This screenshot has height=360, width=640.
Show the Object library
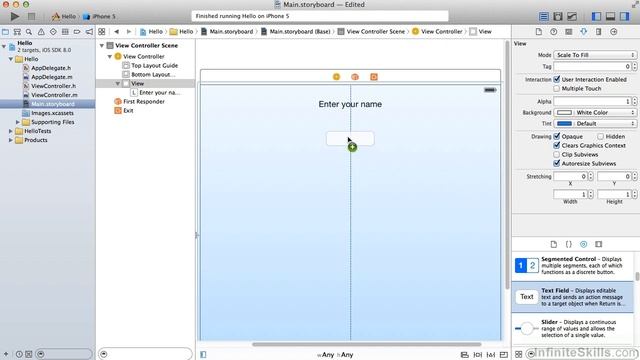click(x=584, y=244)
